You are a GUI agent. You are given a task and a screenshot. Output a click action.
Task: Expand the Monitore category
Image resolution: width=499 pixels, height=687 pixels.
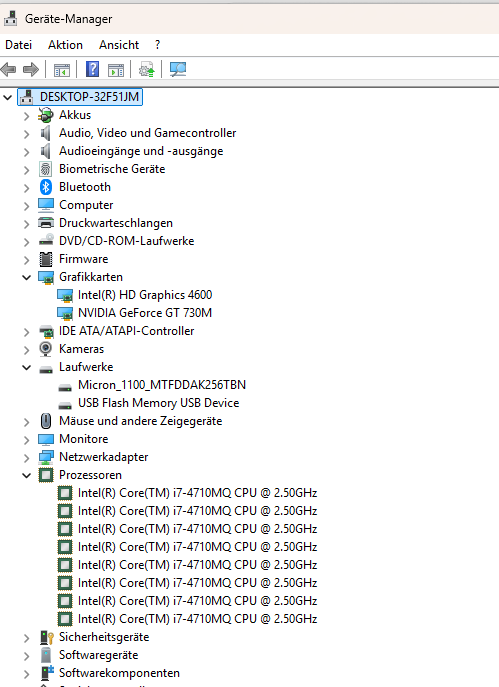point(26,440)
